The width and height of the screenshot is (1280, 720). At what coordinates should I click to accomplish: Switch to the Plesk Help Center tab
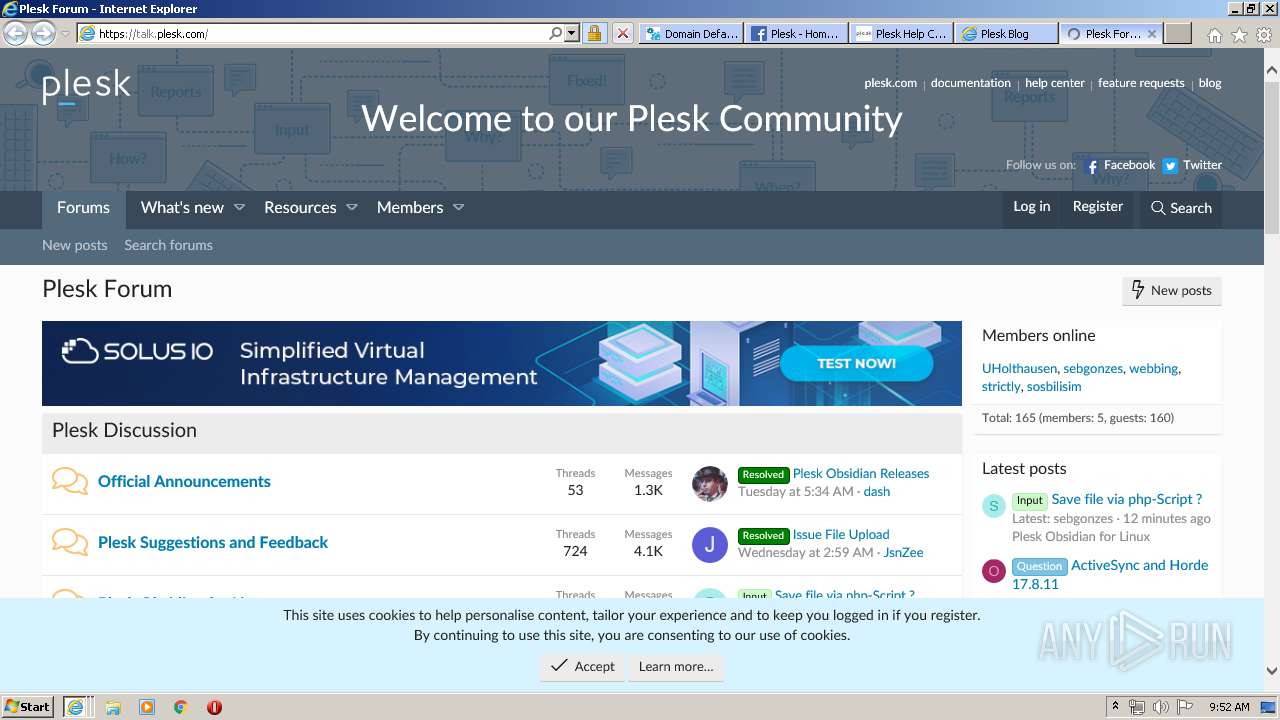[901, 33]
